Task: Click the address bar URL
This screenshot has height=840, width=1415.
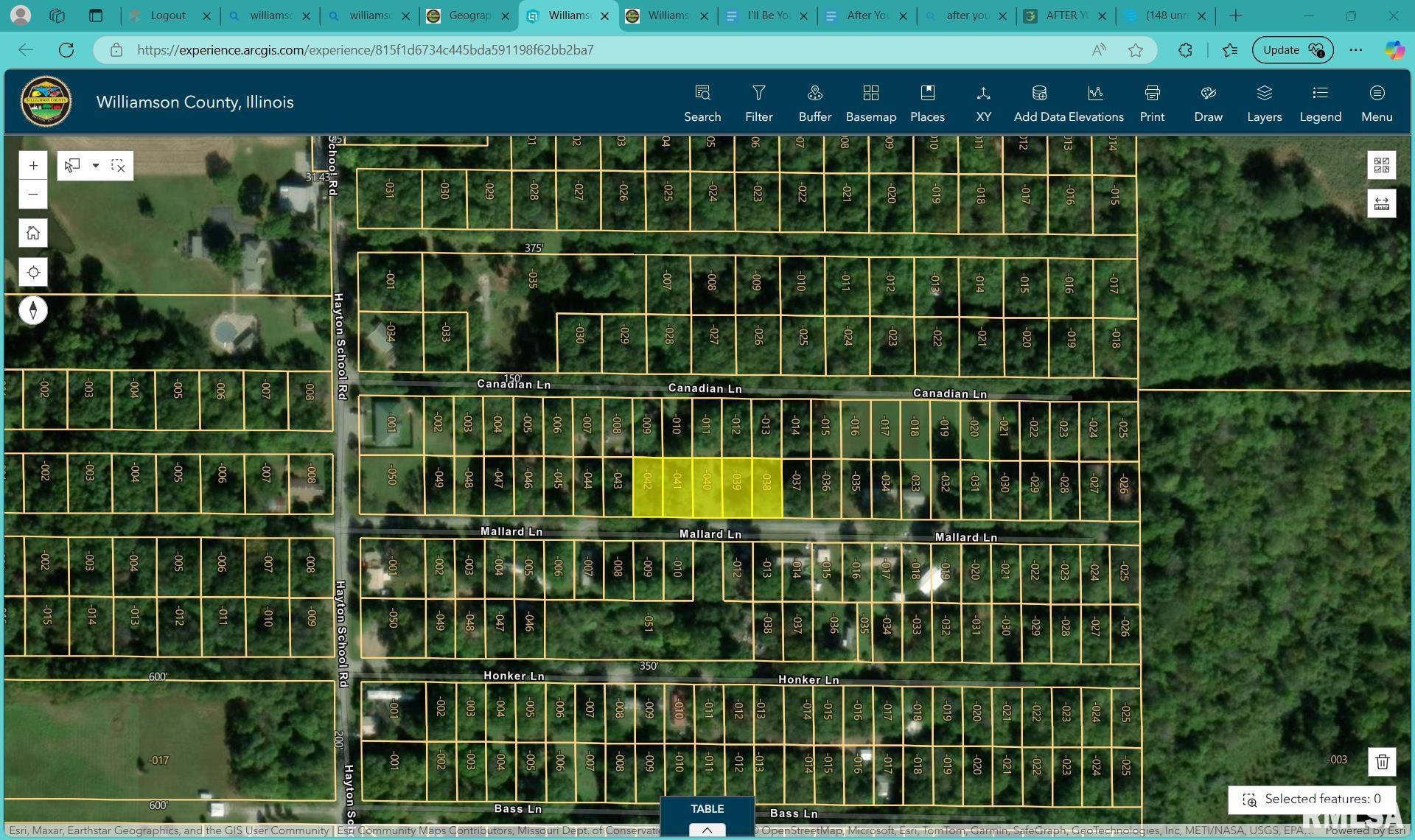Action: 365,50
